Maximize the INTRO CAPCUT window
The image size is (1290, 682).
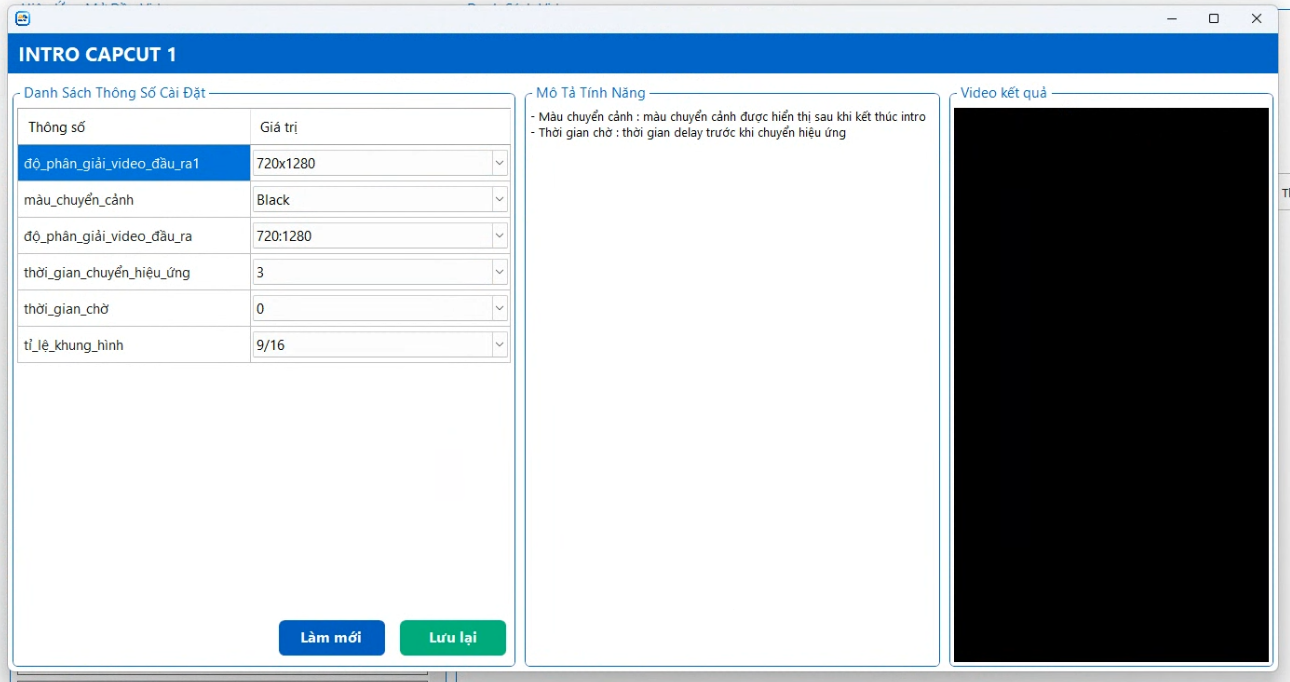click(1214, 18)
